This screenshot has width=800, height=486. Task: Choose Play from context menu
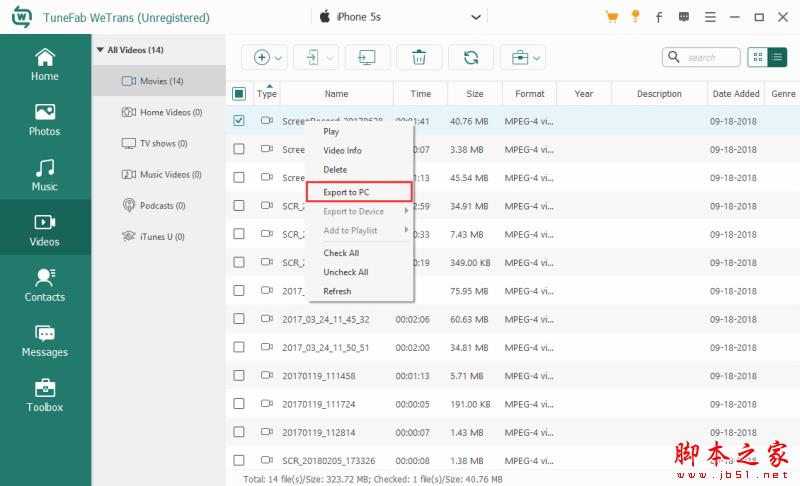331,132
